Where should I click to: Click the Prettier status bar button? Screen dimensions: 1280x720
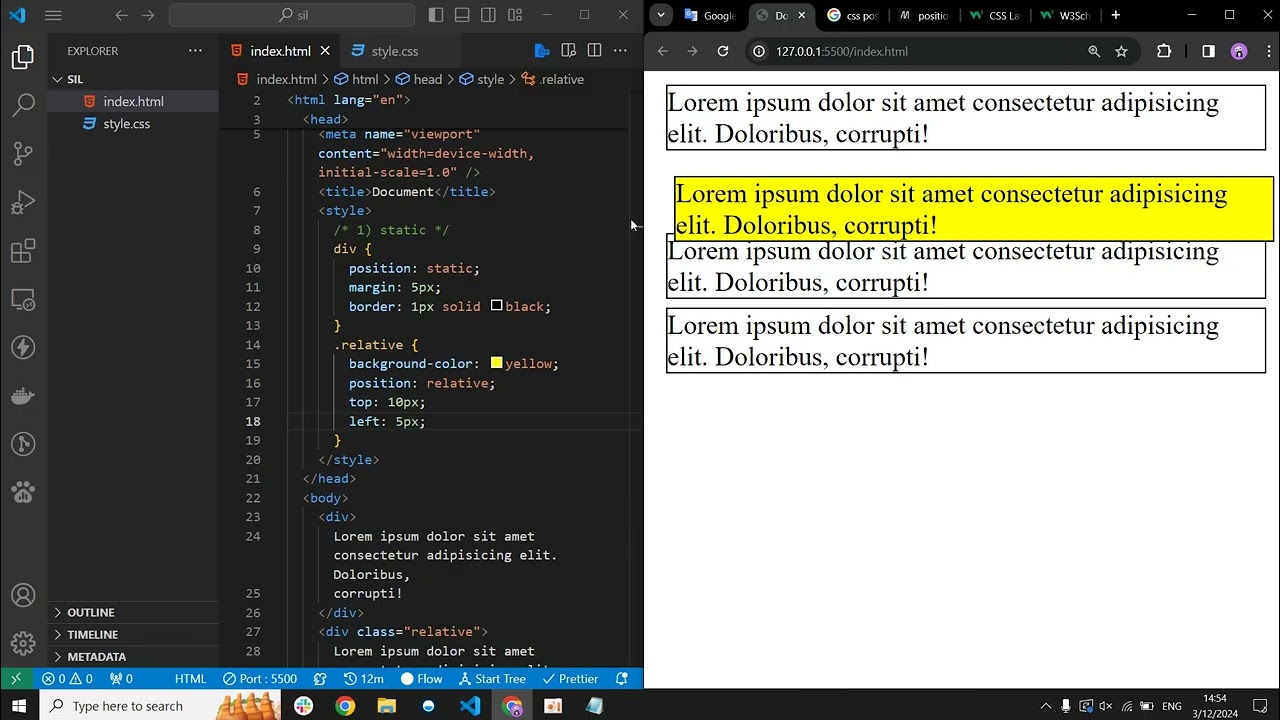570,679
